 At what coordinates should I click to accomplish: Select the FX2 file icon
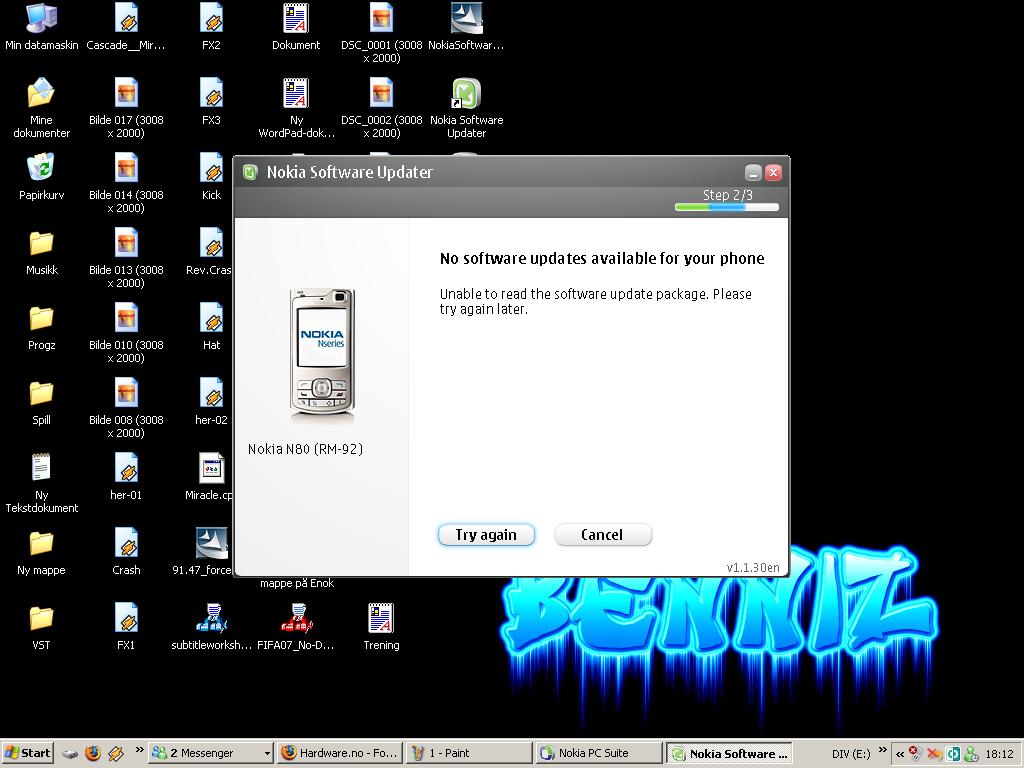[211, 27]
